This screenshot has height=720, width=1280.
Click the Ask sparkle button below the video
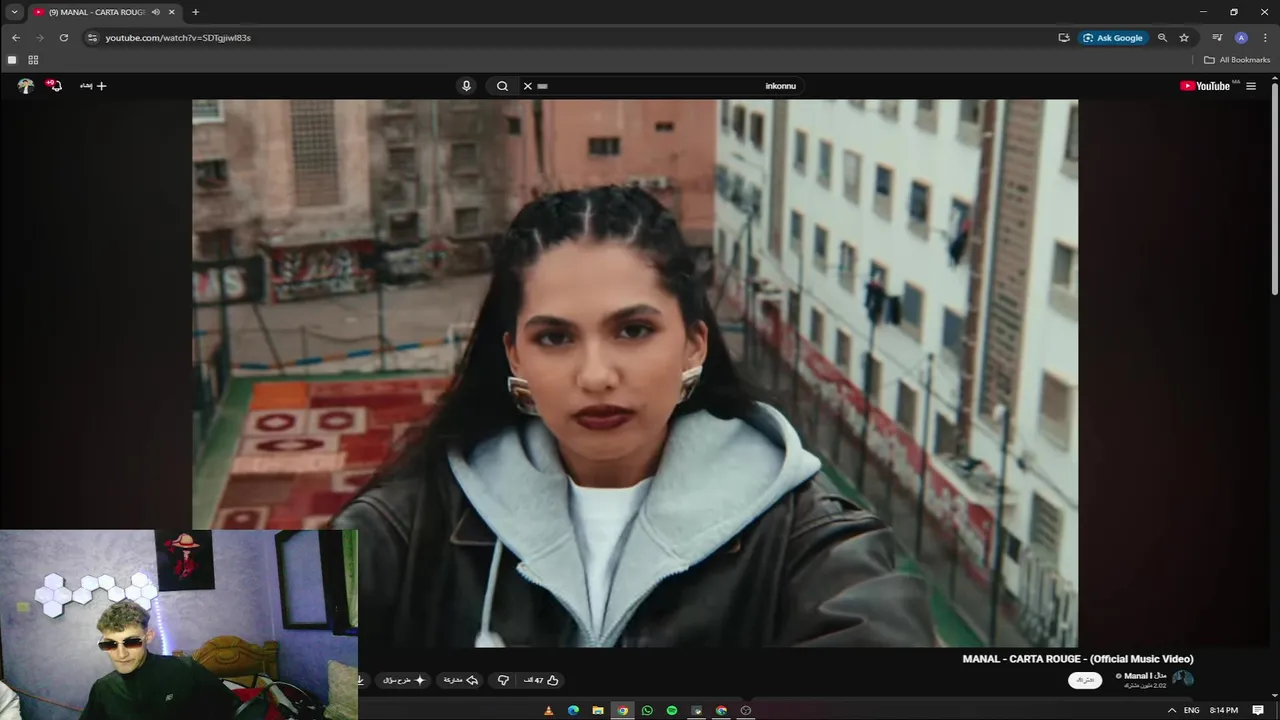tap(404, 680)
